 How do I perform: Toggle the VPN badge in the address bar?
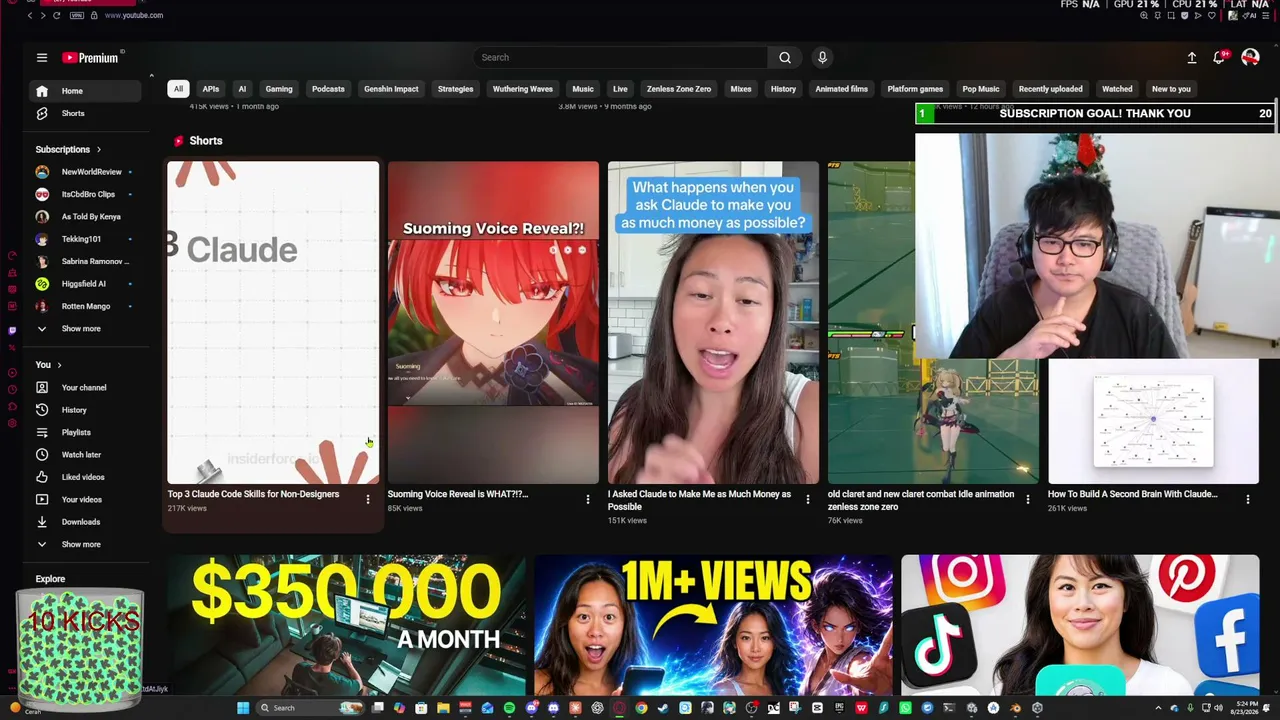click(x=76, y=15)
